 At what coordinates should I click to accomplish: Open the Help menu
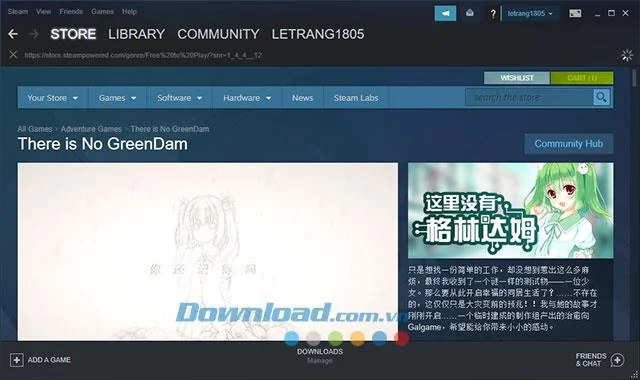129,11
